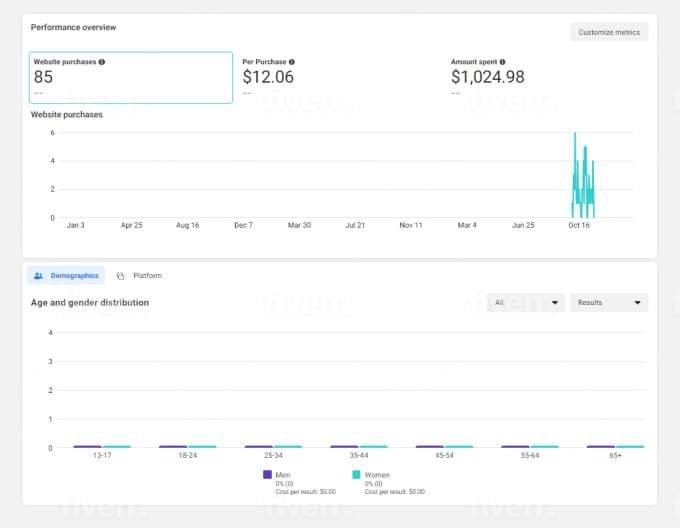Click the $1,024.98 amount spent value
The width and height of the screenshot is (680, 528).
[x=487, y=77]
